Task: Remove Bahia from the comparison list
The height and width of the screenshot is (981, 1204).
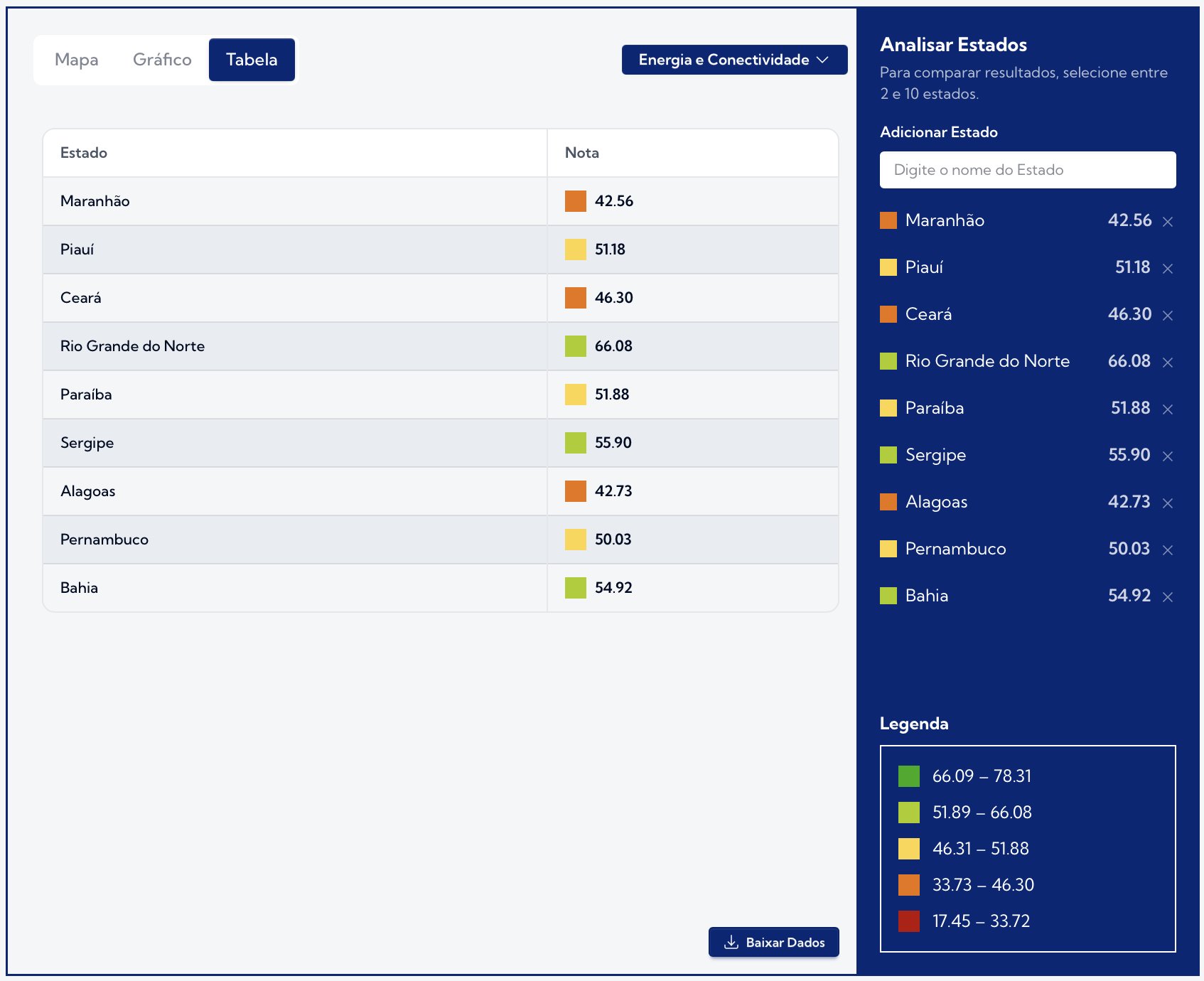Action: pos(1168,597)
